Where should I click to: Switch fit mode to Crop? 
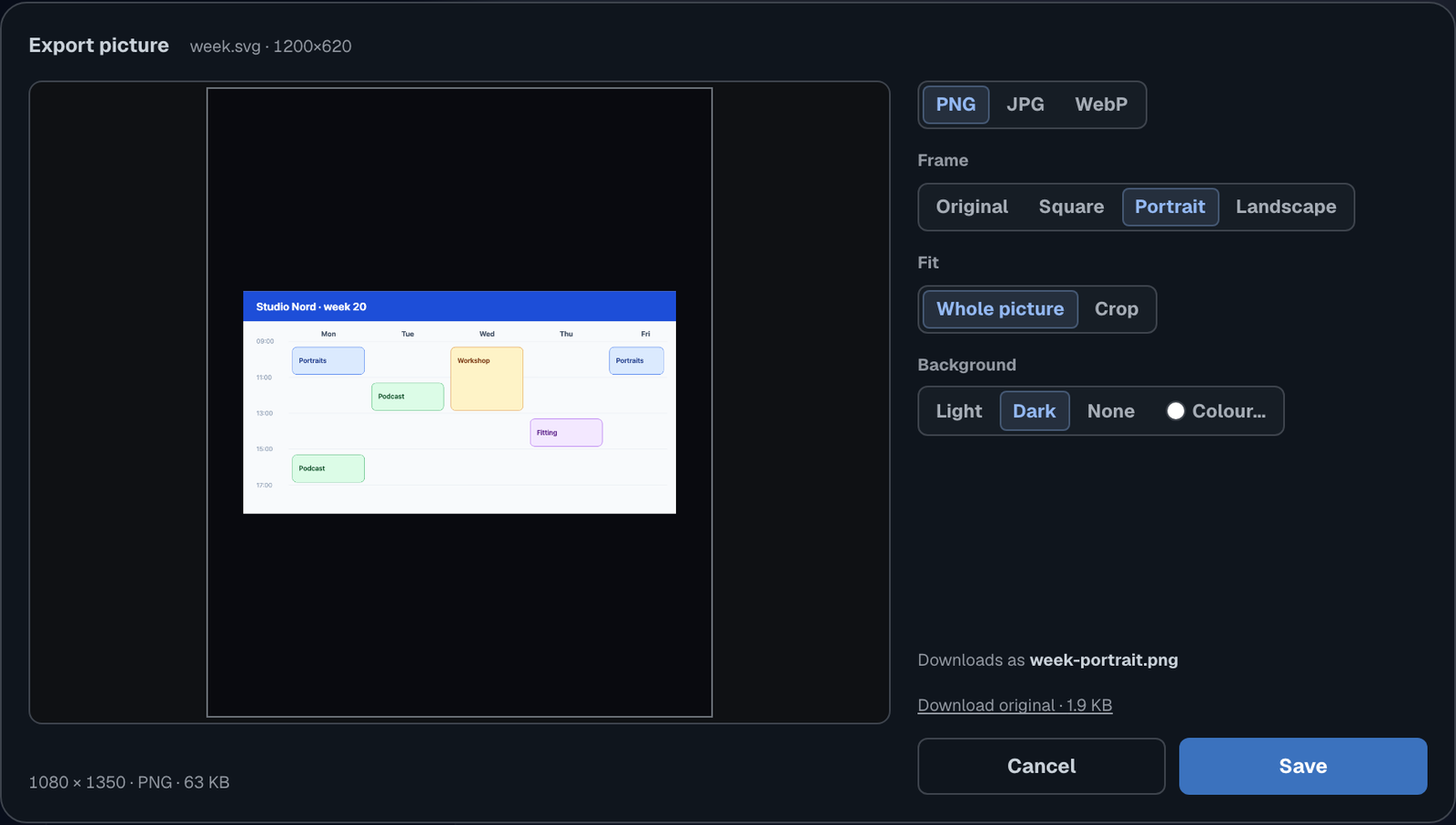tap(1117, 309)
